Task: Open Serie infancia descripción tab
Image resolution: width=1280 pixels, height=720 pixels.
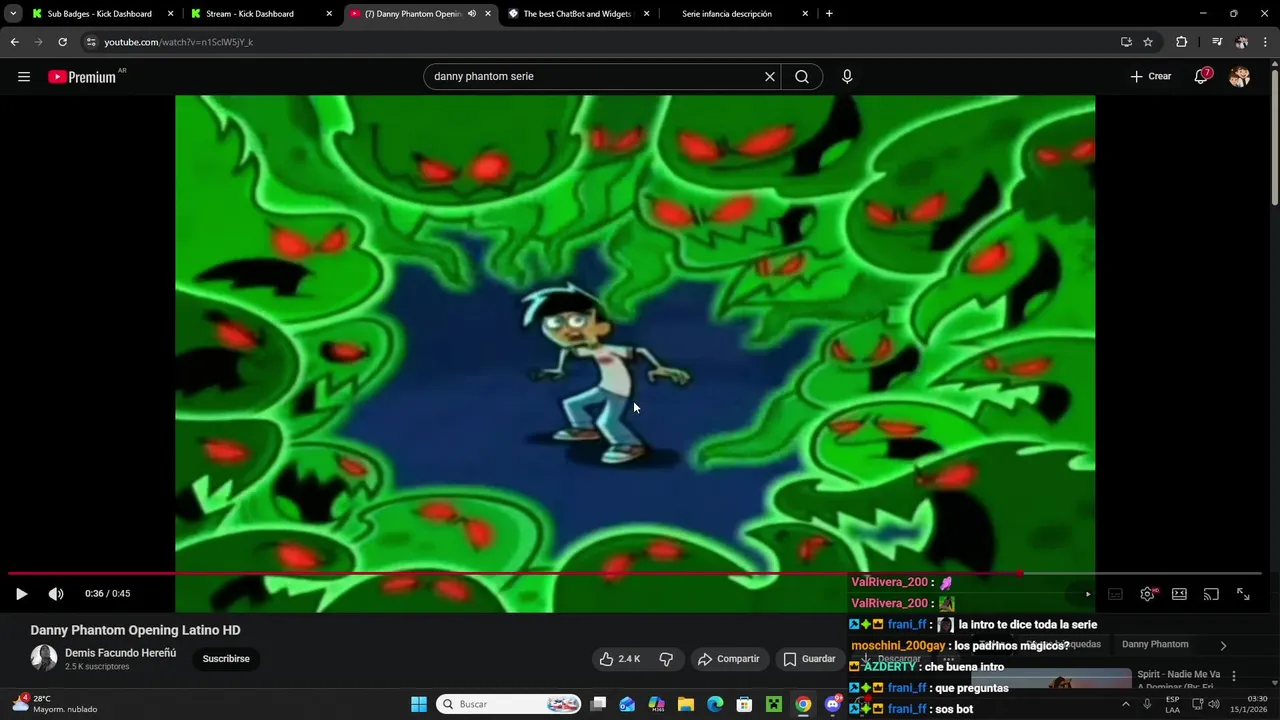Action: pyautogui.click(x=727, y=14)
